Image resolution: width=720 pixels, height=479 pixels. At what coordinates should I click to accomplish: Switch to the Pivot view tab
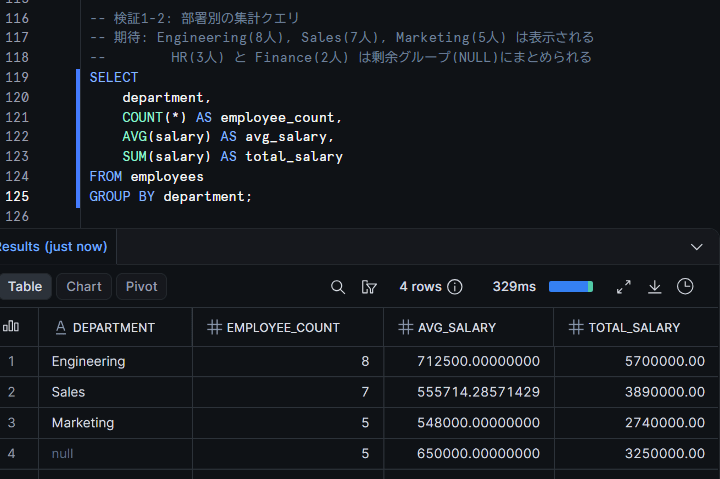(141, 287)
